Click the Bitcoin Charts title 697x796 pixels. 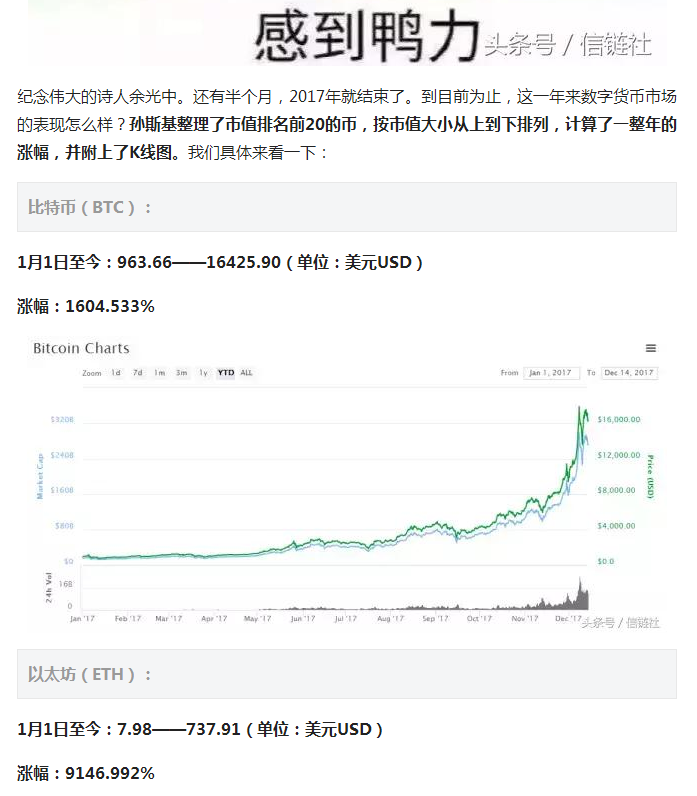click(x=81, y=348)
